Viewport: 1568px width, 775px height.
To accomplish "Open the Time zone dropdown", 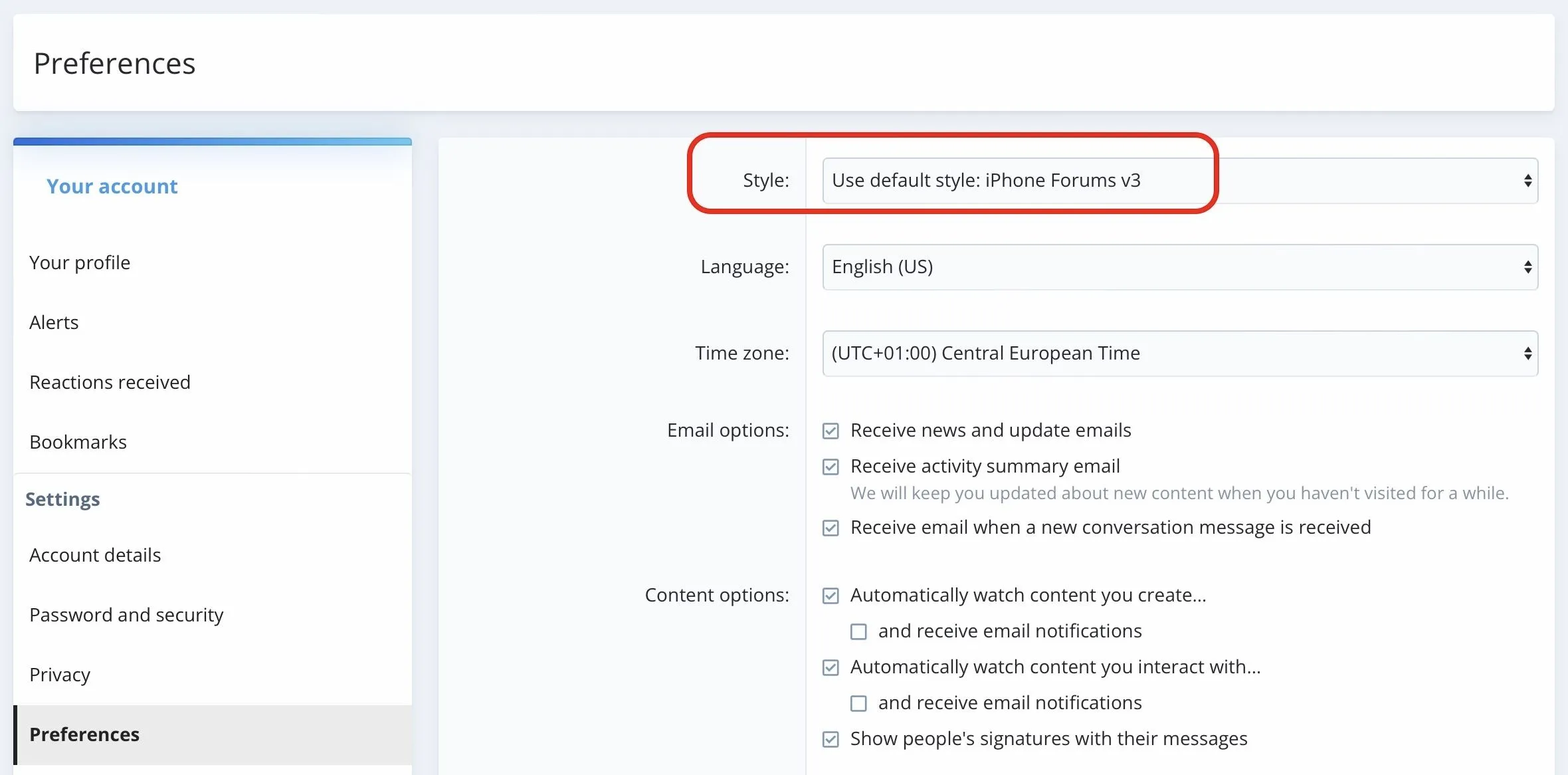I will click(x=1179, y=354).
